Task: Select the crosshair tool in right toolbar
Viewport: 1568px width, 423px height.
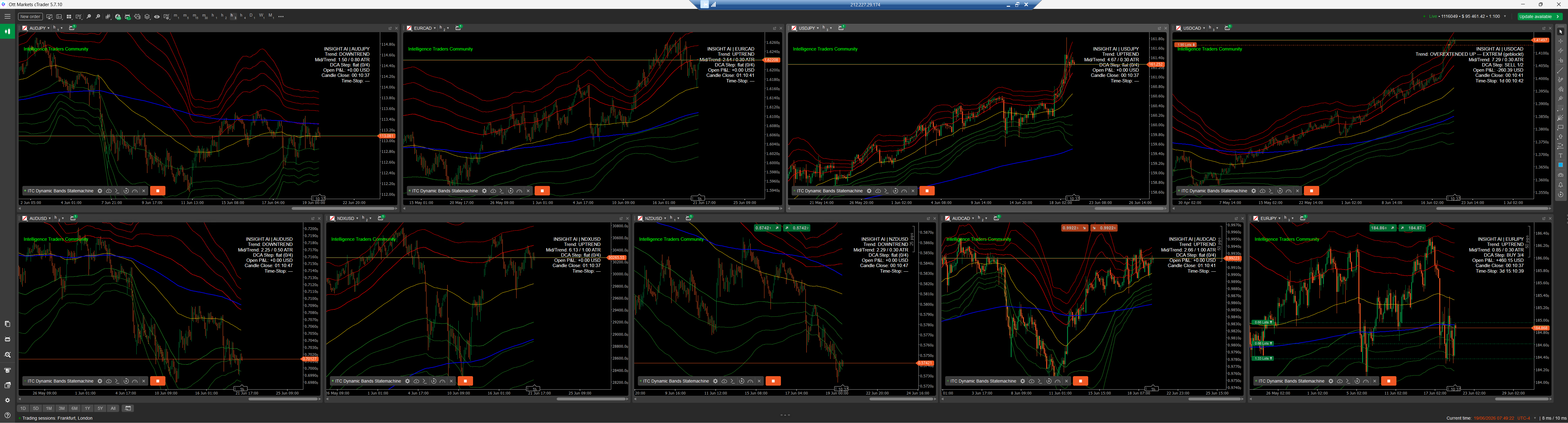Action: point(1561,41)
